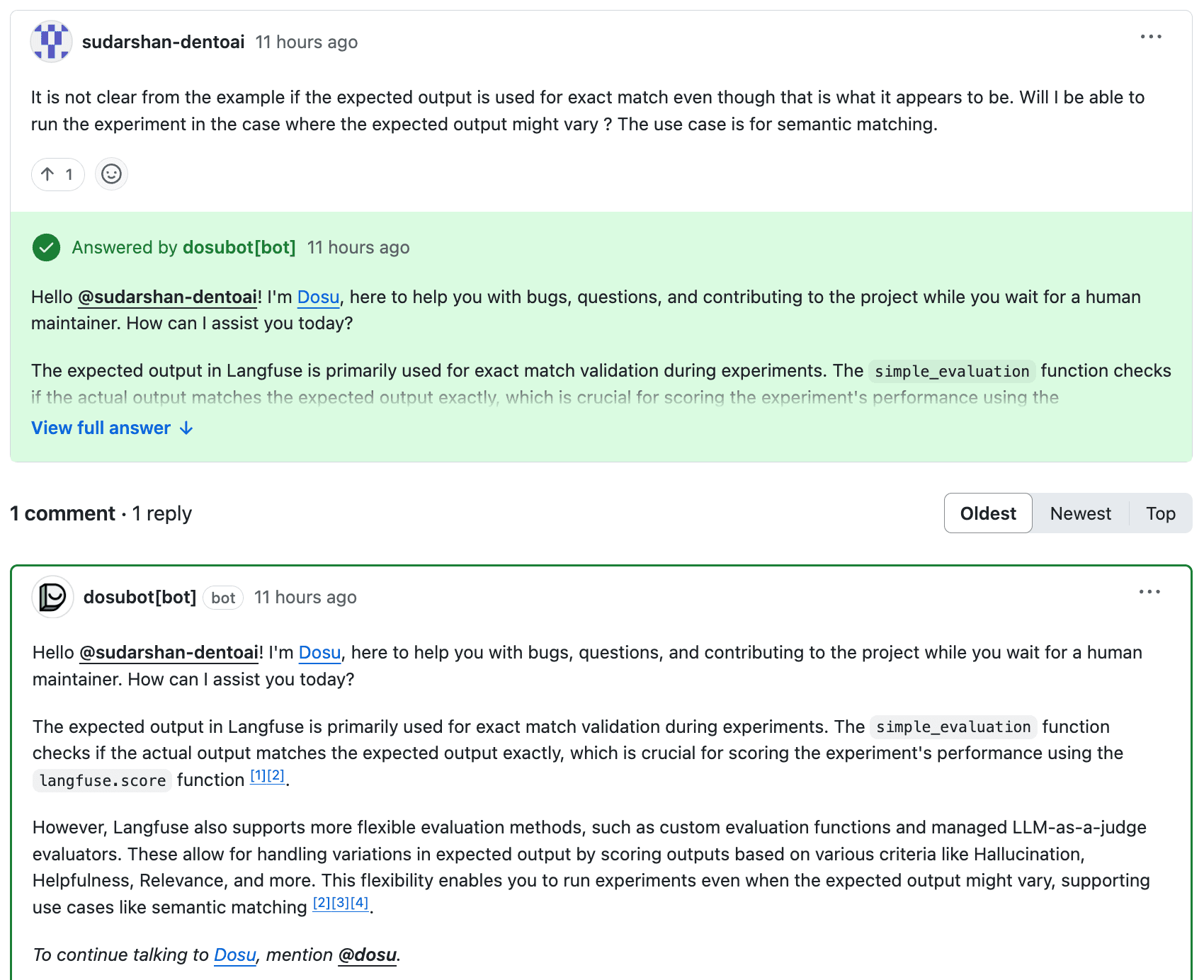
Task: Click the 1 comment label
Action: tap(62, 513)
